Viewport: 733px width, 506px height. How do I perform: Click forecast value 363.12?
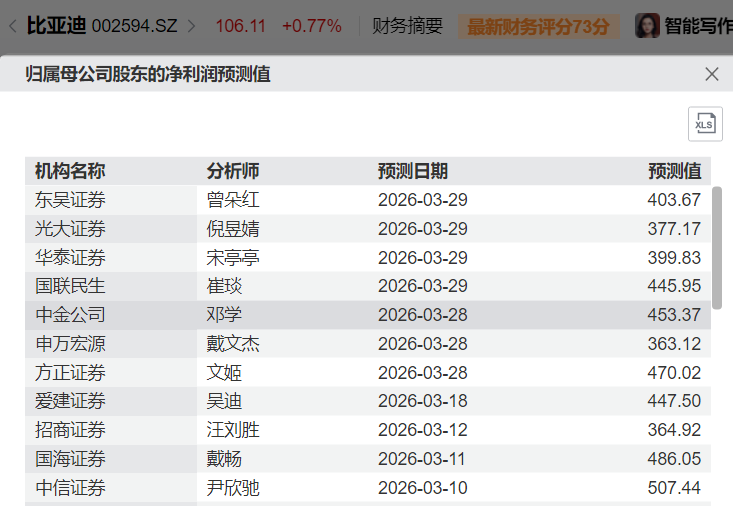(674, 344)
